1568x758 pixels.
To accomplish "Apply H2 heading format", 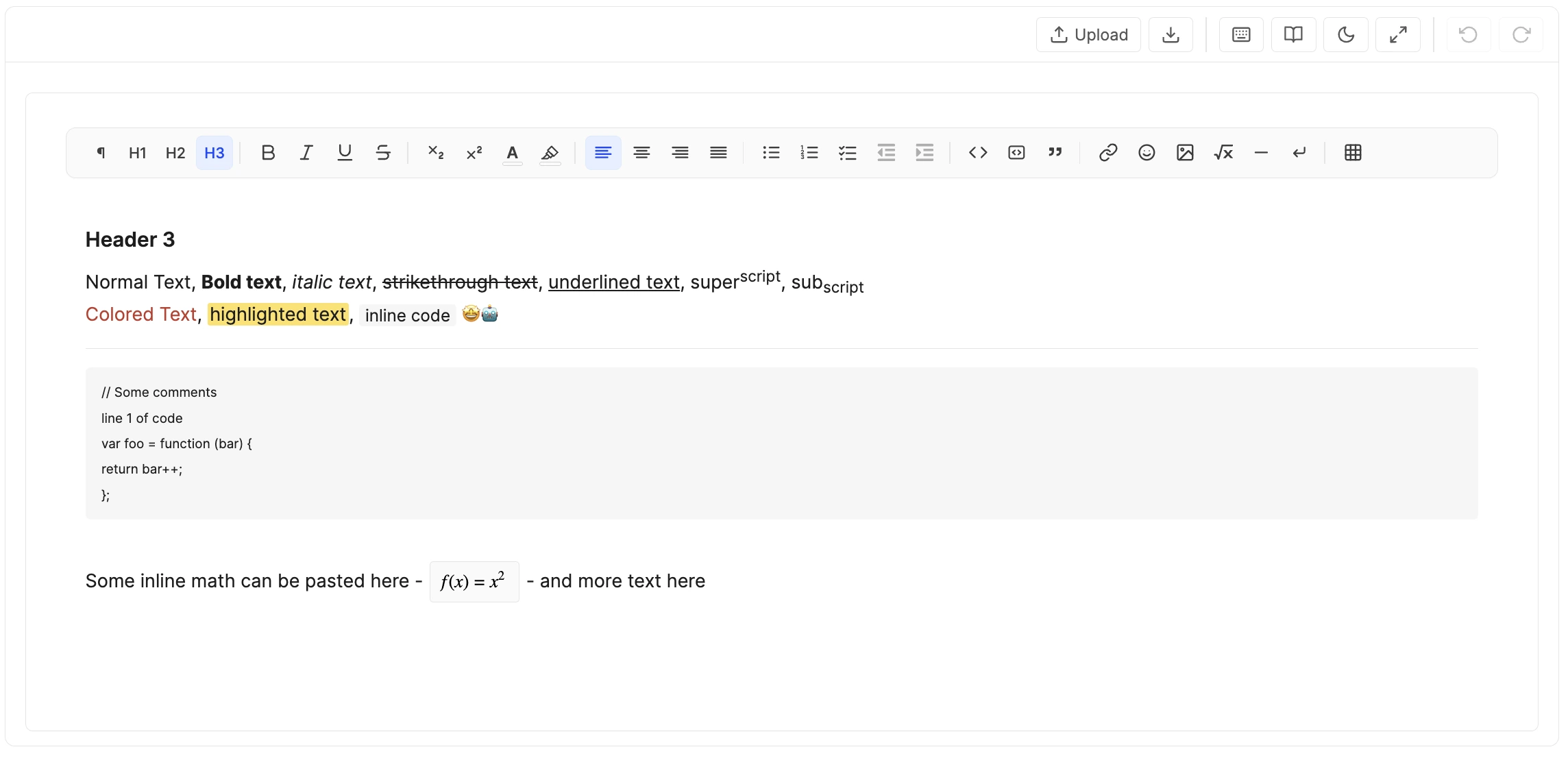I will coord(175,152).
